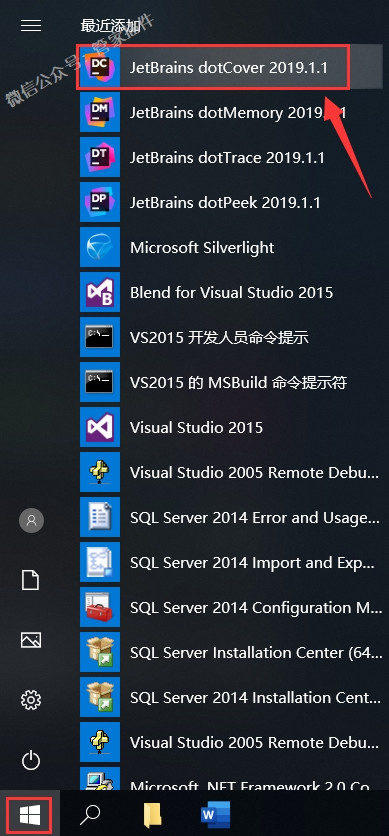
Task: Open the JetBrains dotPeek icon
Action: tap(100, 202)
